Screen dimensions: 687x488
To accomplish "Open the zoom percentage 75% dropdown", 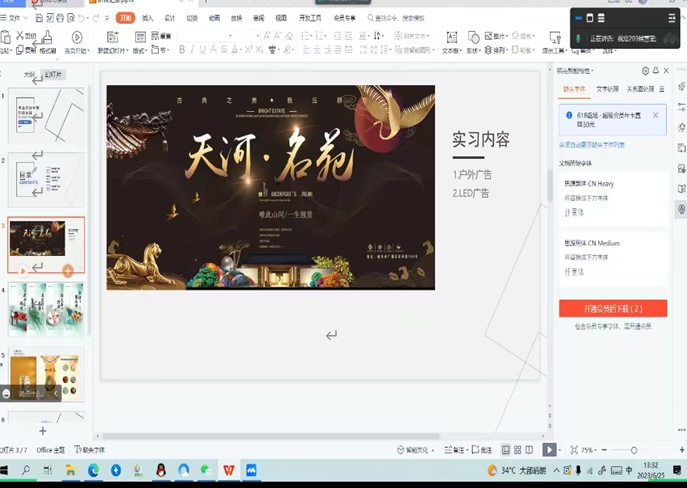I will point(589,451).
